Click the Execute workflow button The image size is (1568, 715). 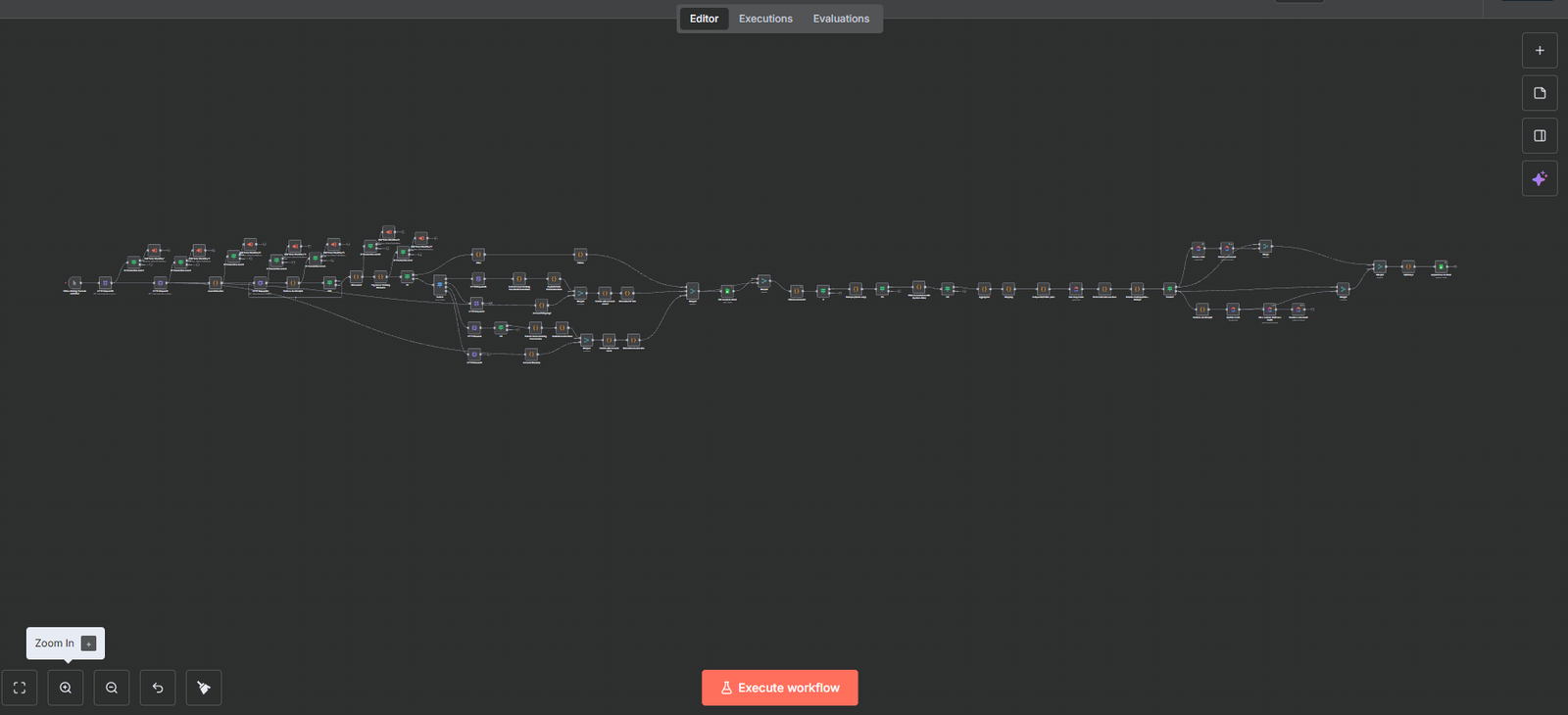[780, 688]
